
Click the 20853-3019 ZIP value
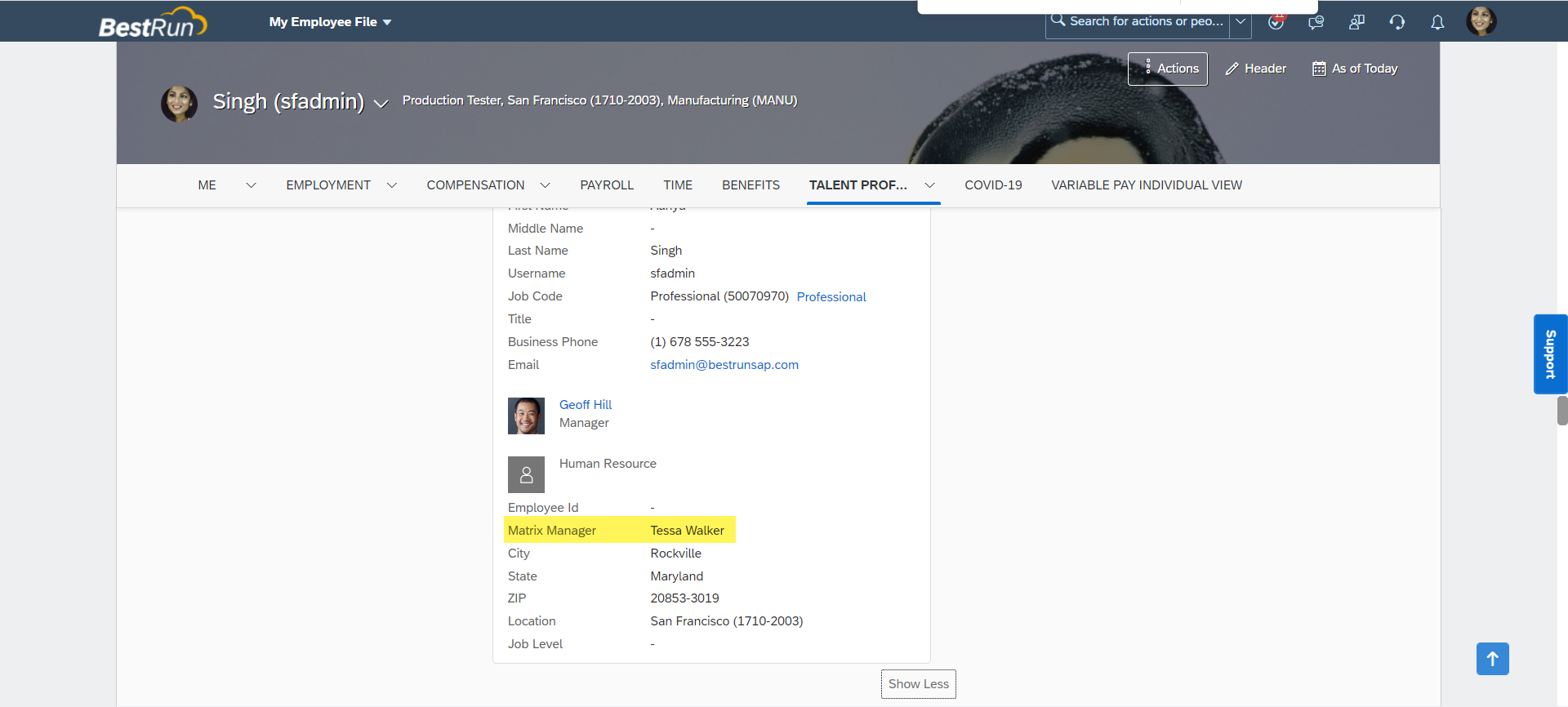(684, 598)
